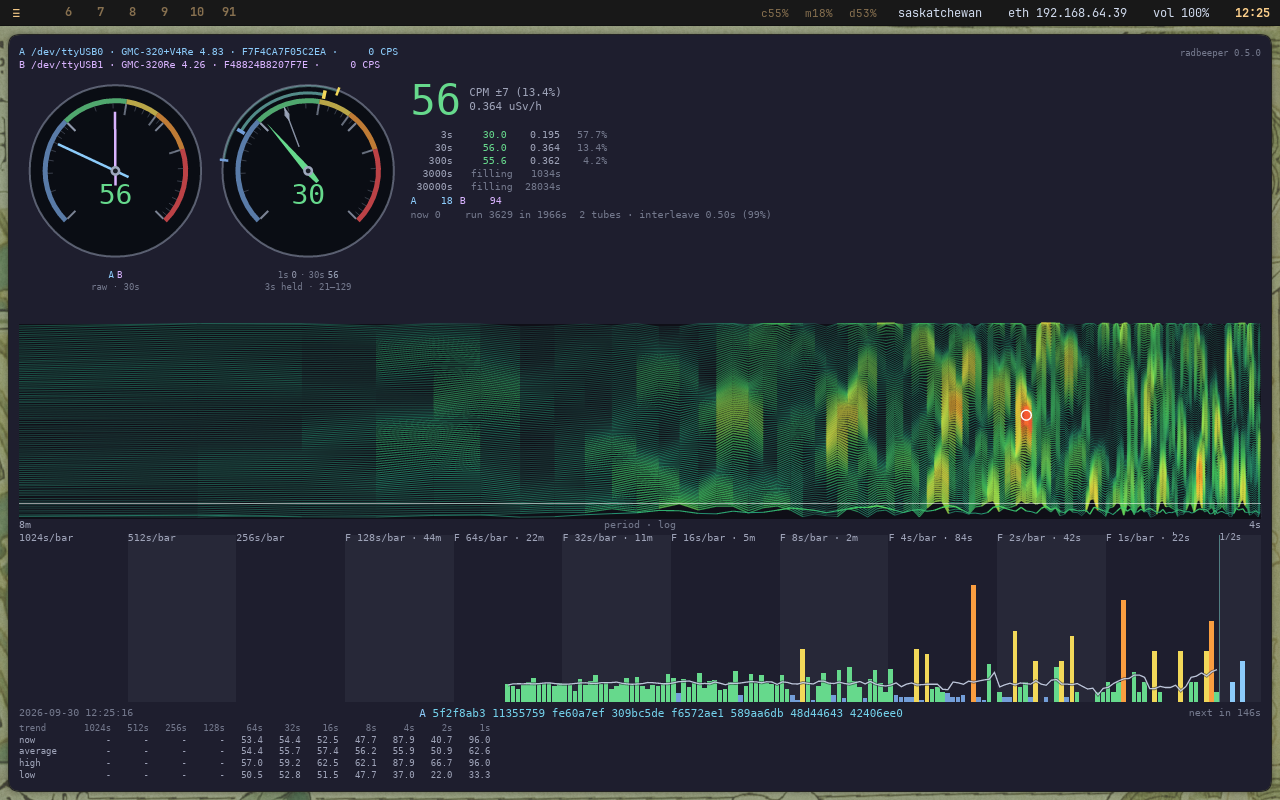Click the clock showing 12:25
The image size is (1280, 800).
1252,13
